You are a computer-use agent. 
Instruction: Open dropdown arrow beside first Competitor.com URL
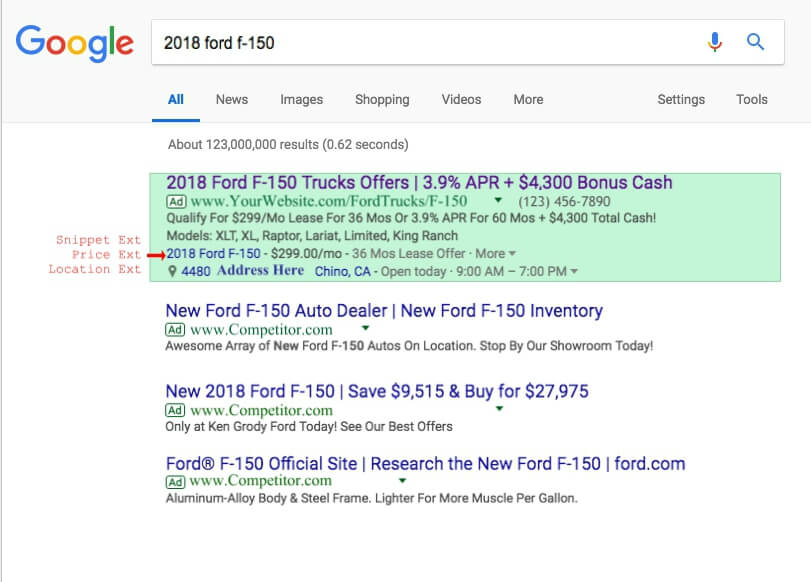(x=365, y=328)
